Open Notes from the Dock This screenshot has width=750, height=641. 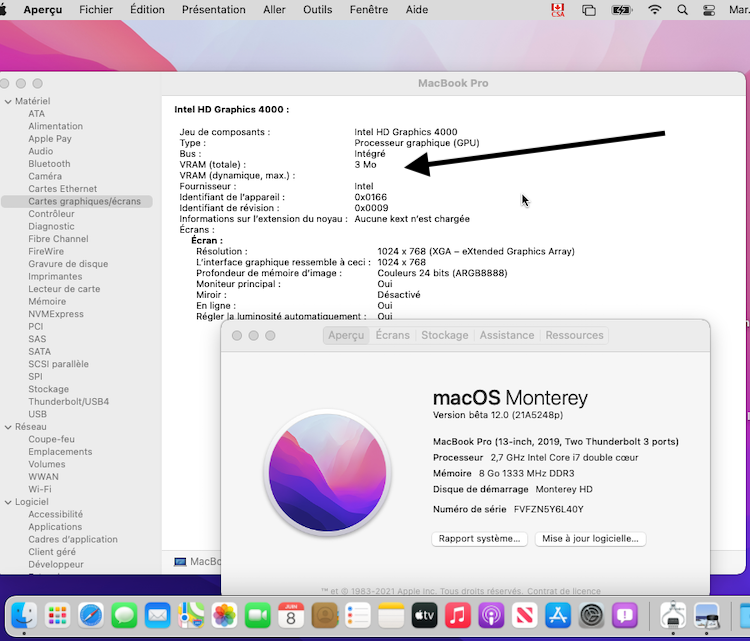pyautogui.click(x=391, y=615)
